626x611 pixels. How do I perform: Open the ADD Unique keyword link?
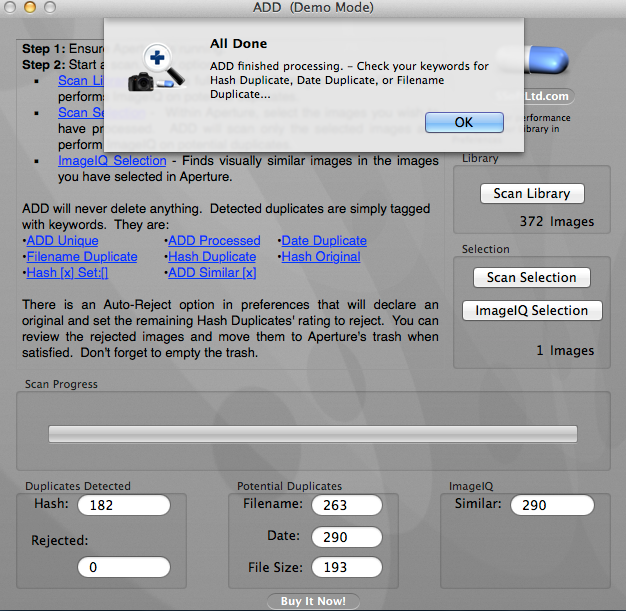[62, 240]
